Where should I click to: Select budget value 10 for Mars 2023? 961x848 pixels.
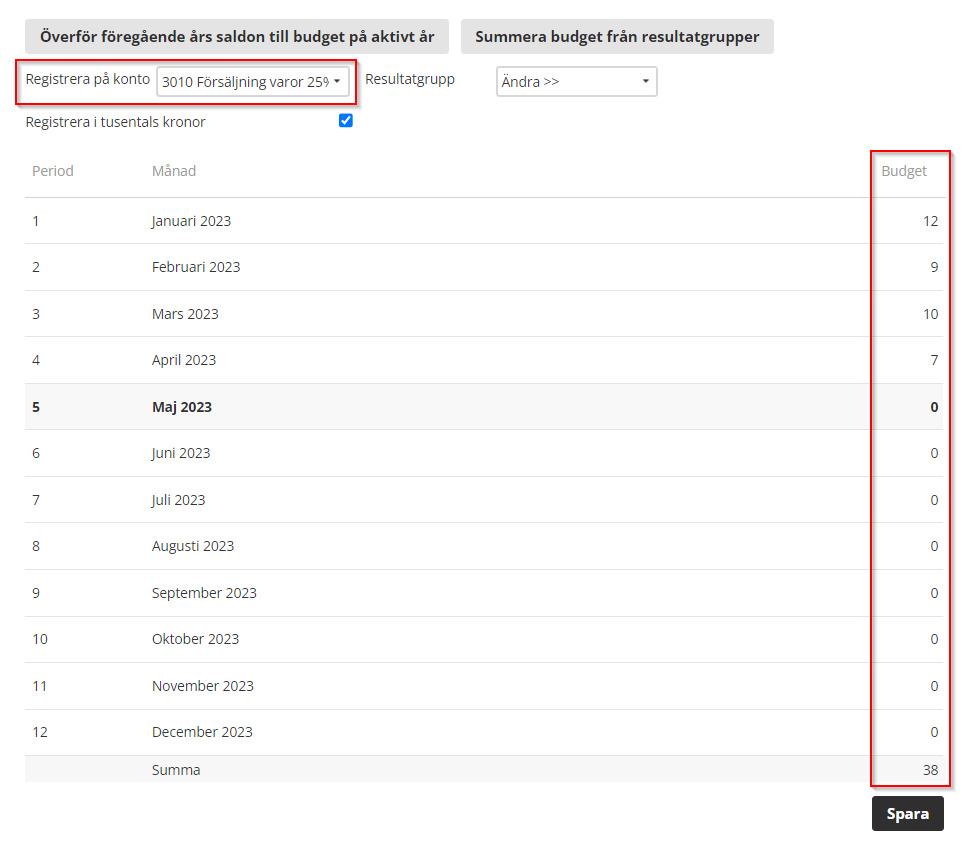click(x=930, y=314)
